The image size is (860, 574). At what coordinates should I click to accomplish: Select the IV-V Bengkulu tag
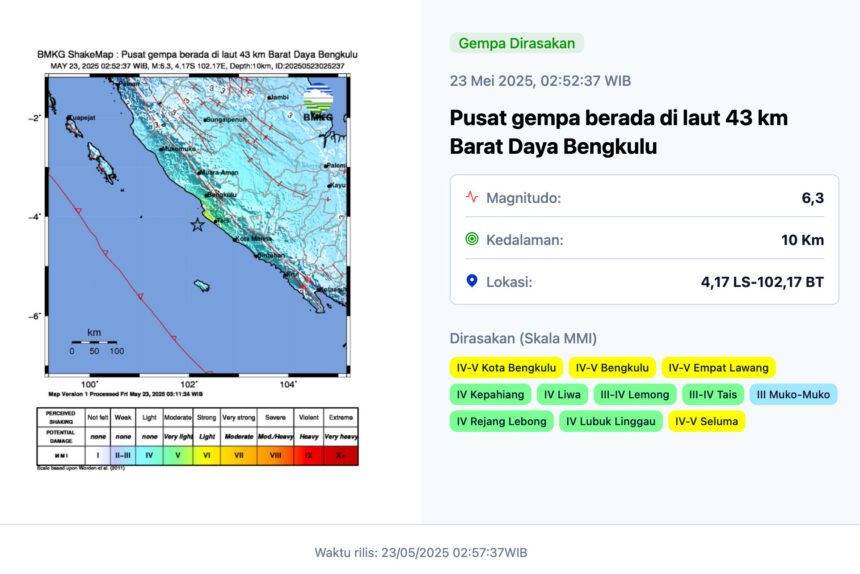coord(612,368)
